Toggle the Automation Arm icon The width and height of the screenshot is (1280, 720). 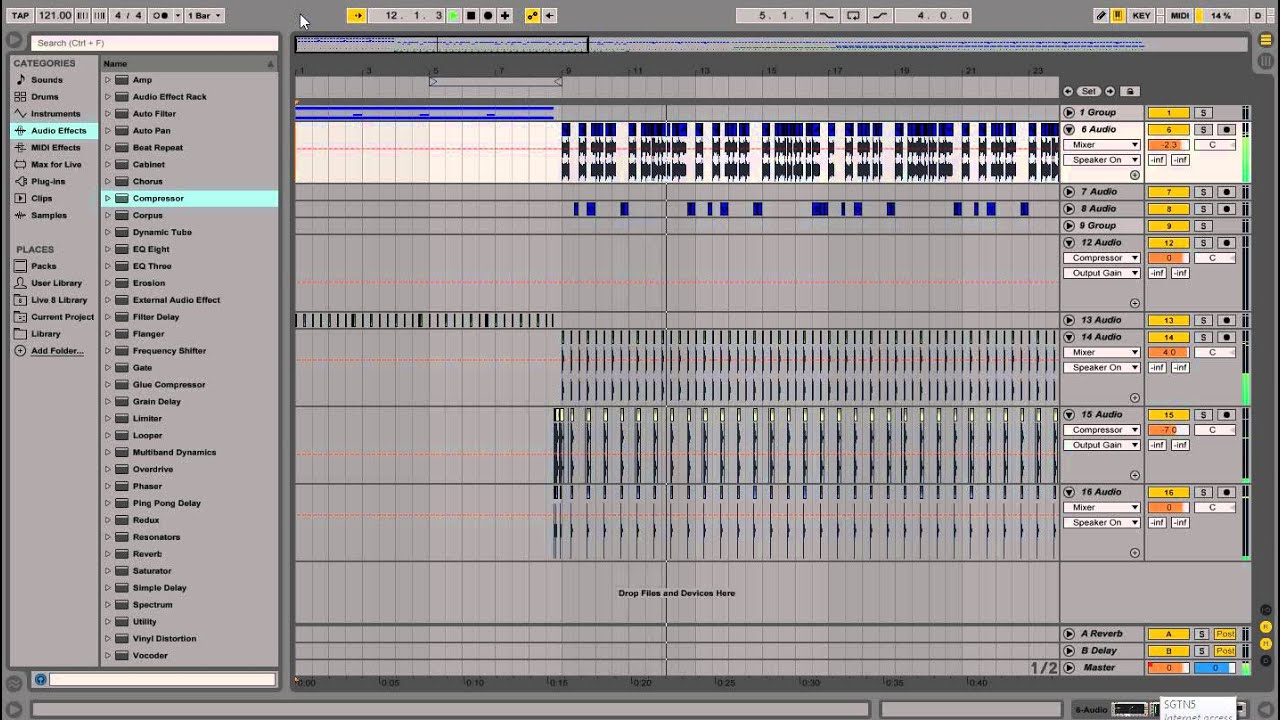click(532, 15)
